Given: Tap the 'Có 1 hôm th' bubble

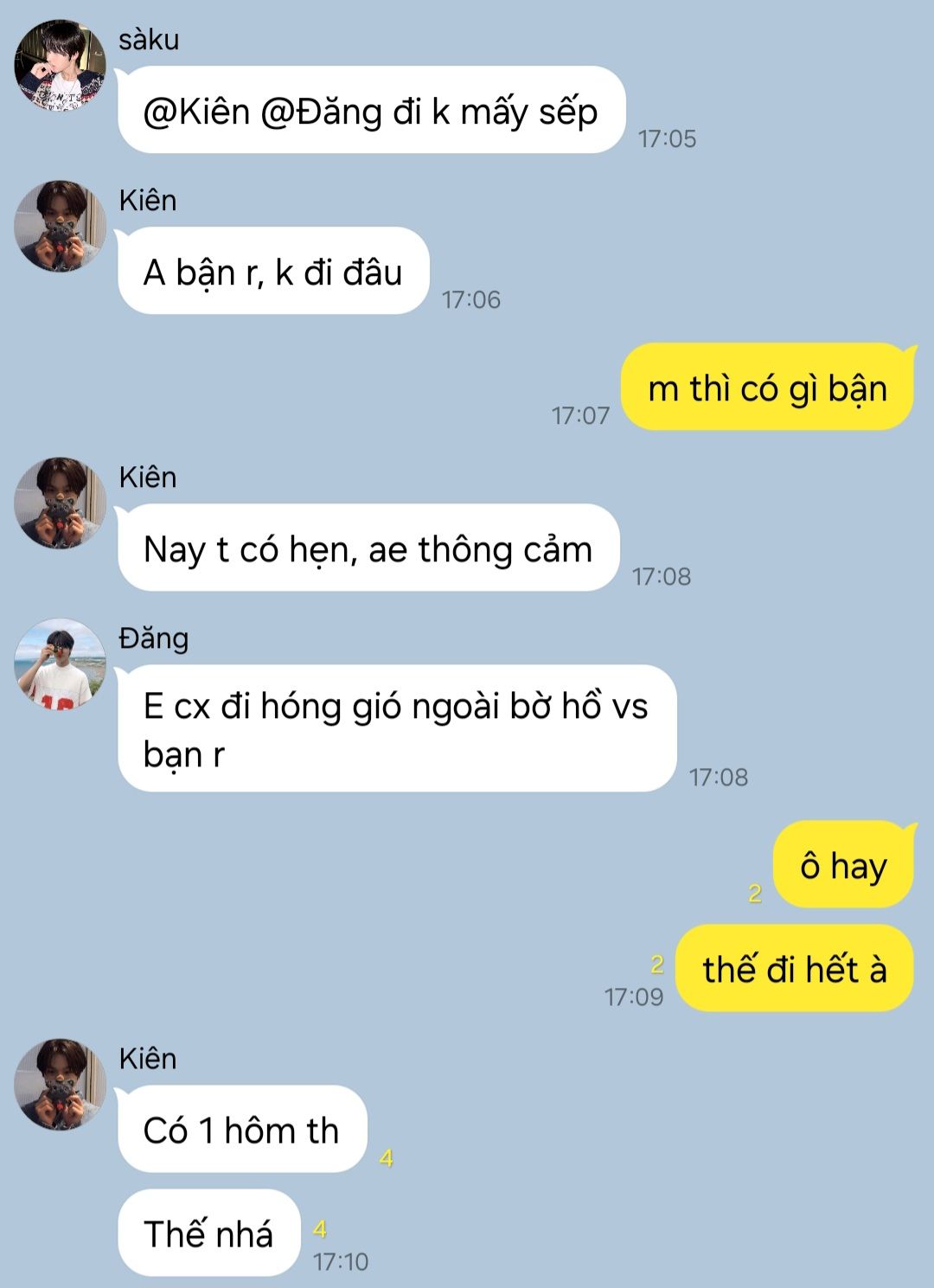Looking at the screenshot, I should click(x=242, y=1129).
